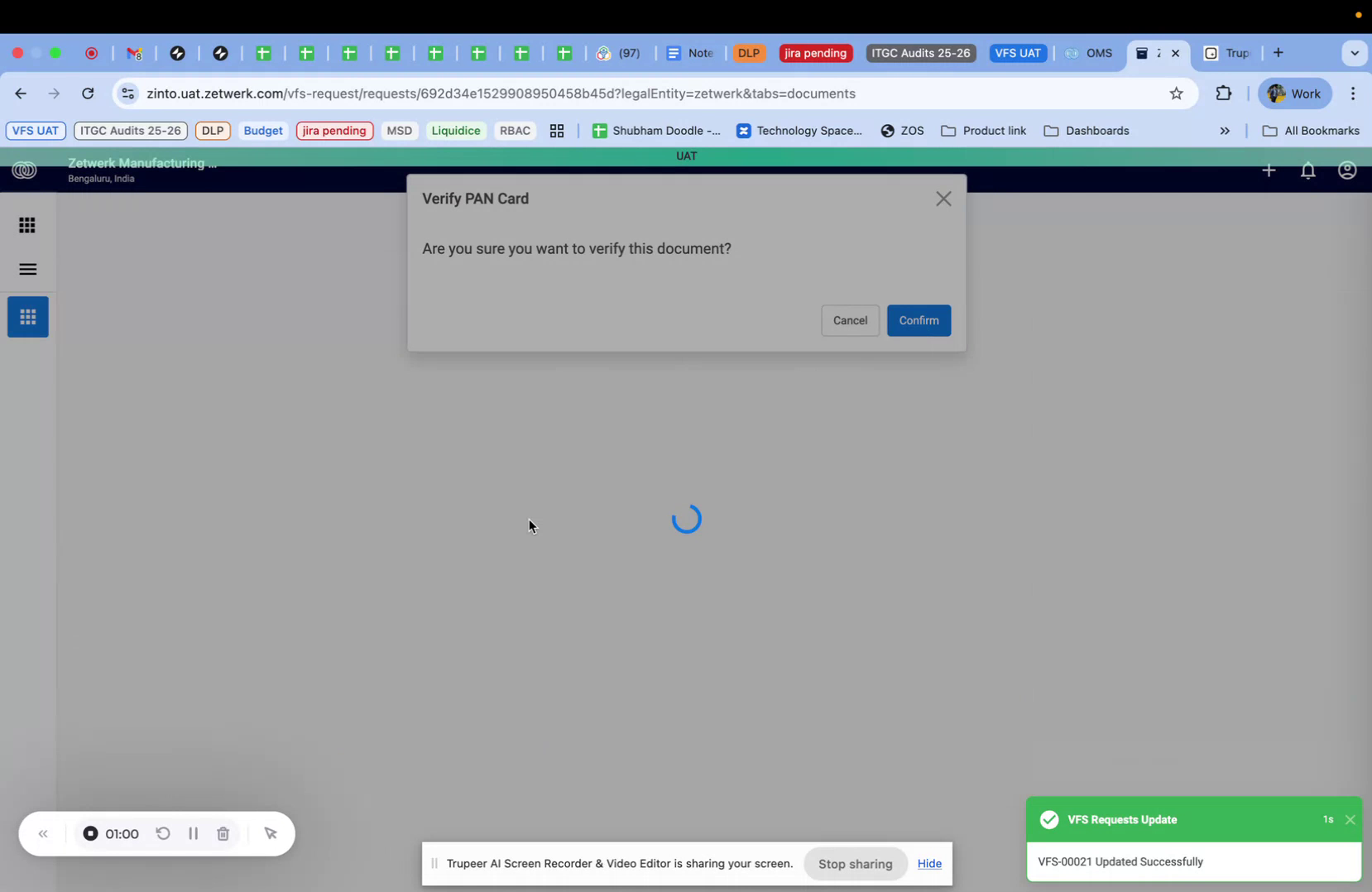Stop the screen recording
The width and height of the screenshot is (1372, 892).
coord(91,833)
